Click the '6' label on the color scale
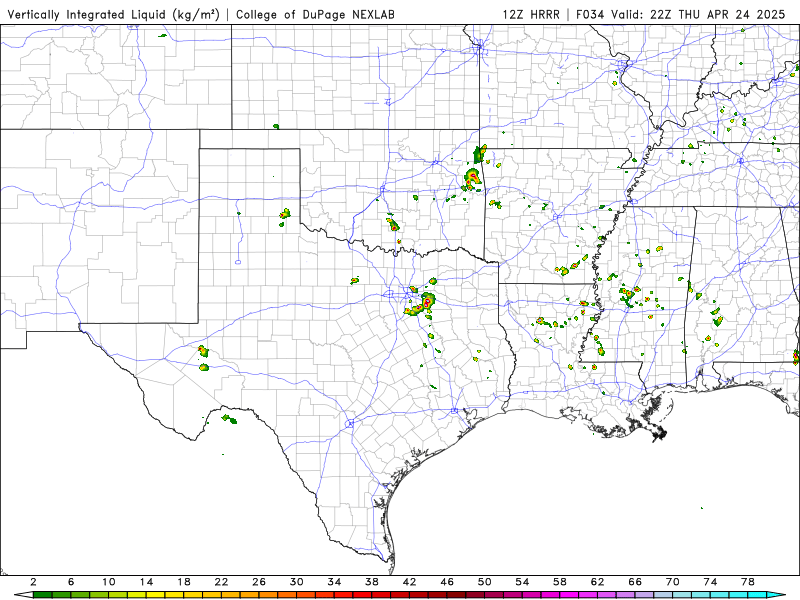 [x=71, y=582]
